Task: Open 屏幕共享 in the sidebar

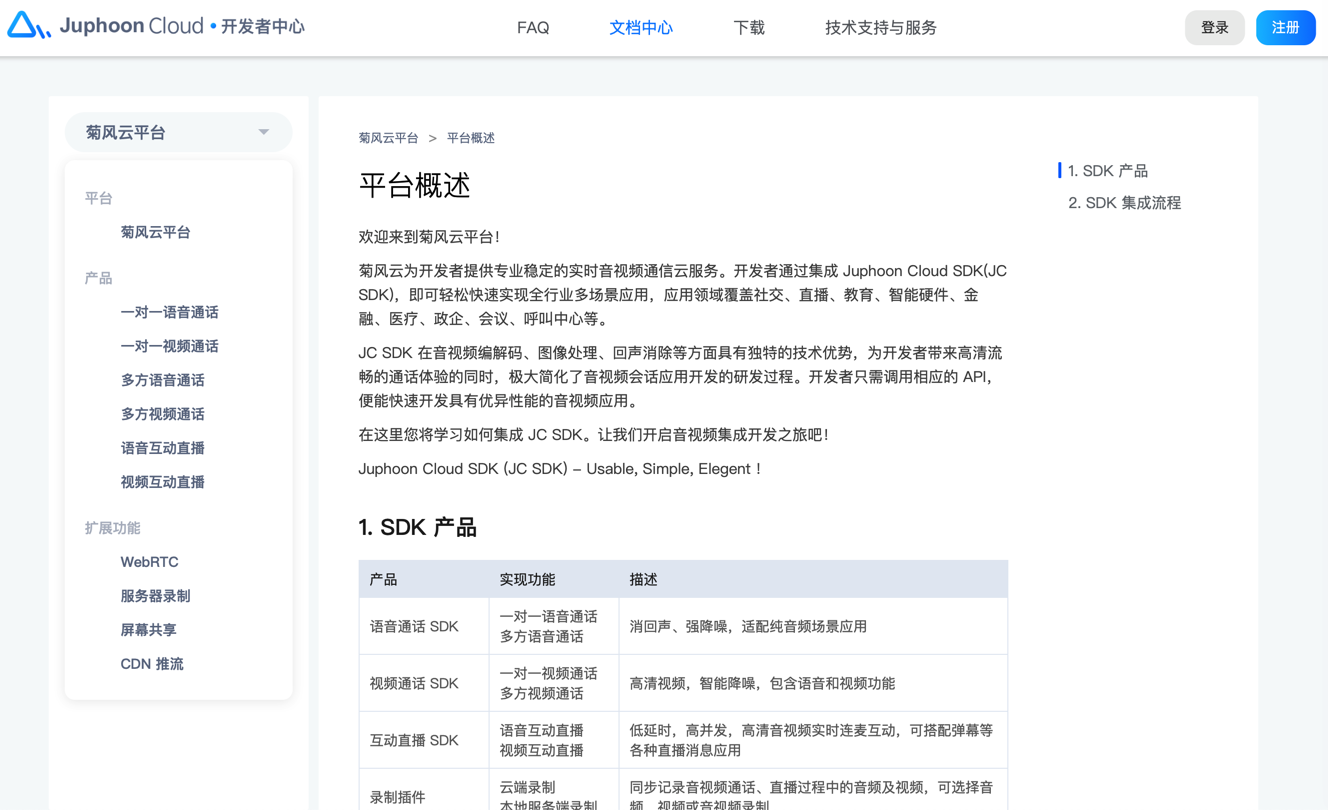Action: (149, 630)
